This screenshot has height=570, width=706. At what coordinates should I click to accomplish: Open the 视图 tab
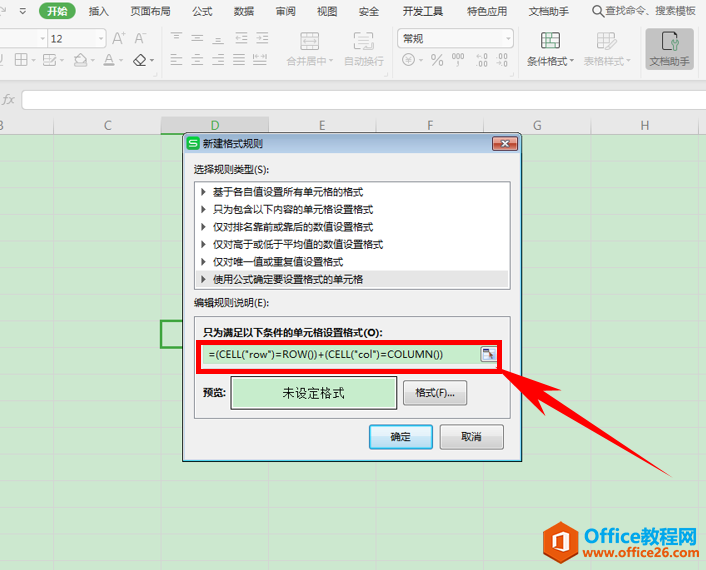[x=327, y=11]
